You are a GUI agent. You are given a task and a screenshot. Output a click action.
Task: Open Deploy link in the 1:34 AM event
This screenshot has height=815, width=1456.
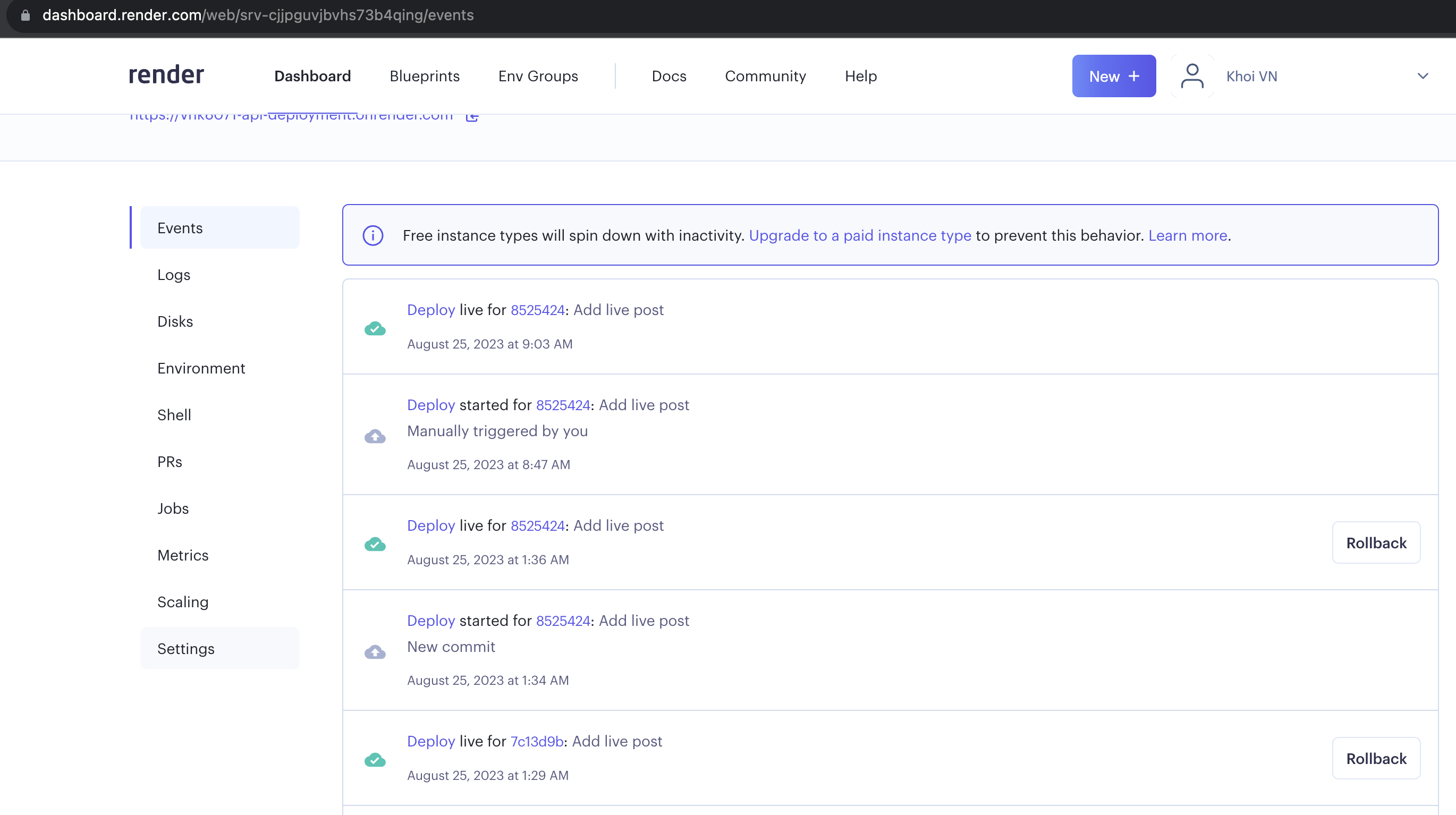pos(431,620)
